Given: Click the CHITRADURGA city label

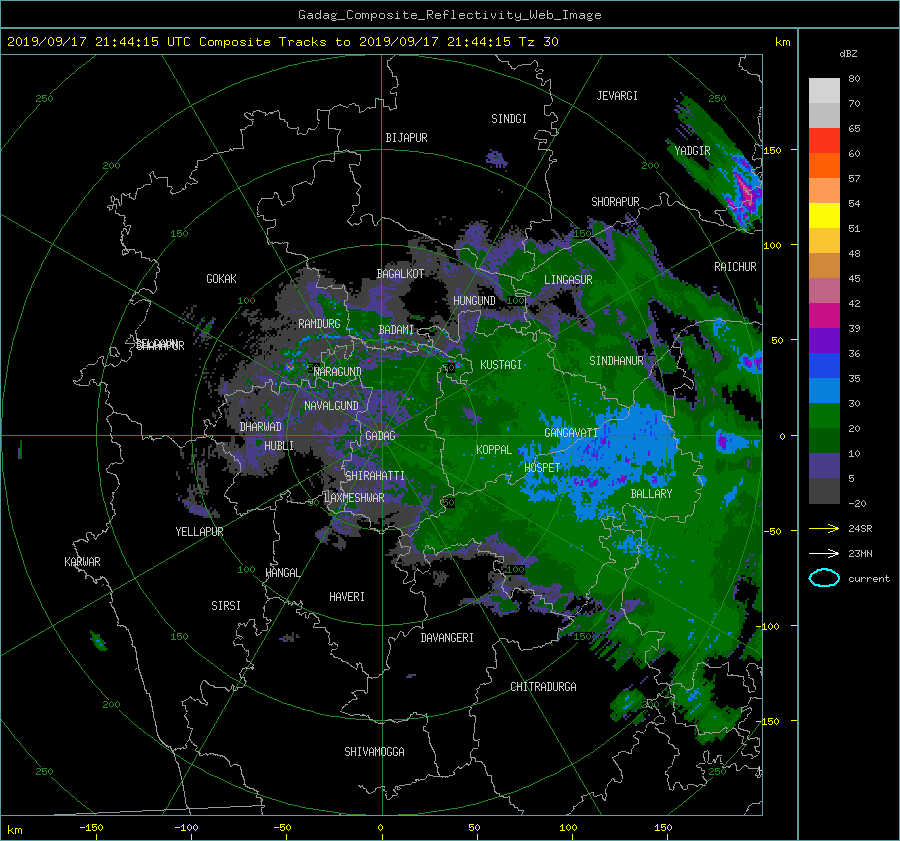Looking at the screenshot, I should pyautogui.click(x=544, y=687).
